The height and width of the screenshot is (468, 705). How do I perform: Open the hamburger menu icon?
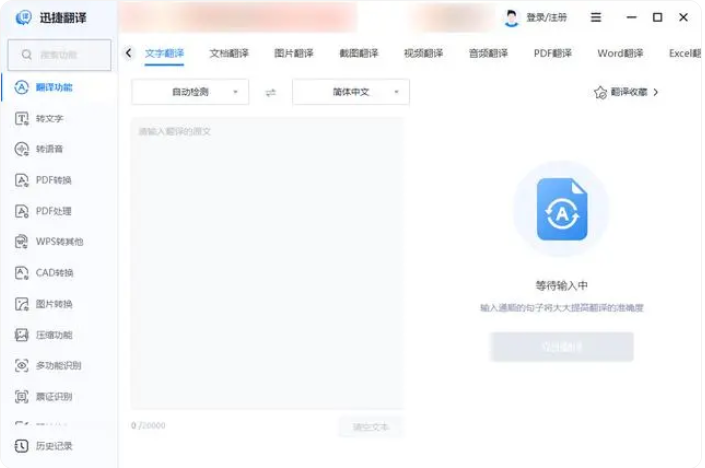coord(596,18)
